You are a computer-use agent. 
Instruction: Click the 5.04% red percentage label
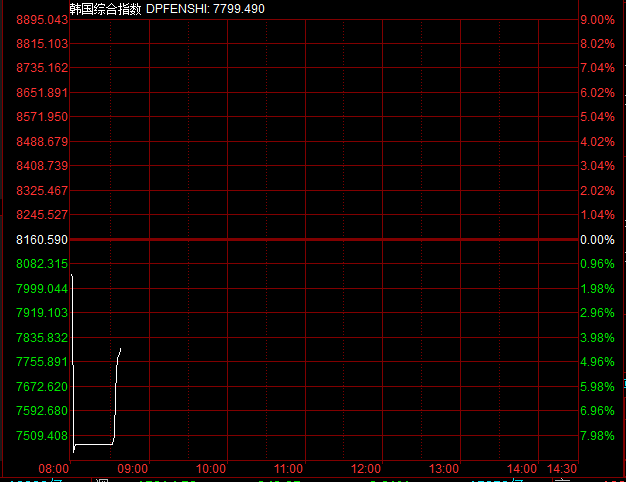click(x=597, y=117)
